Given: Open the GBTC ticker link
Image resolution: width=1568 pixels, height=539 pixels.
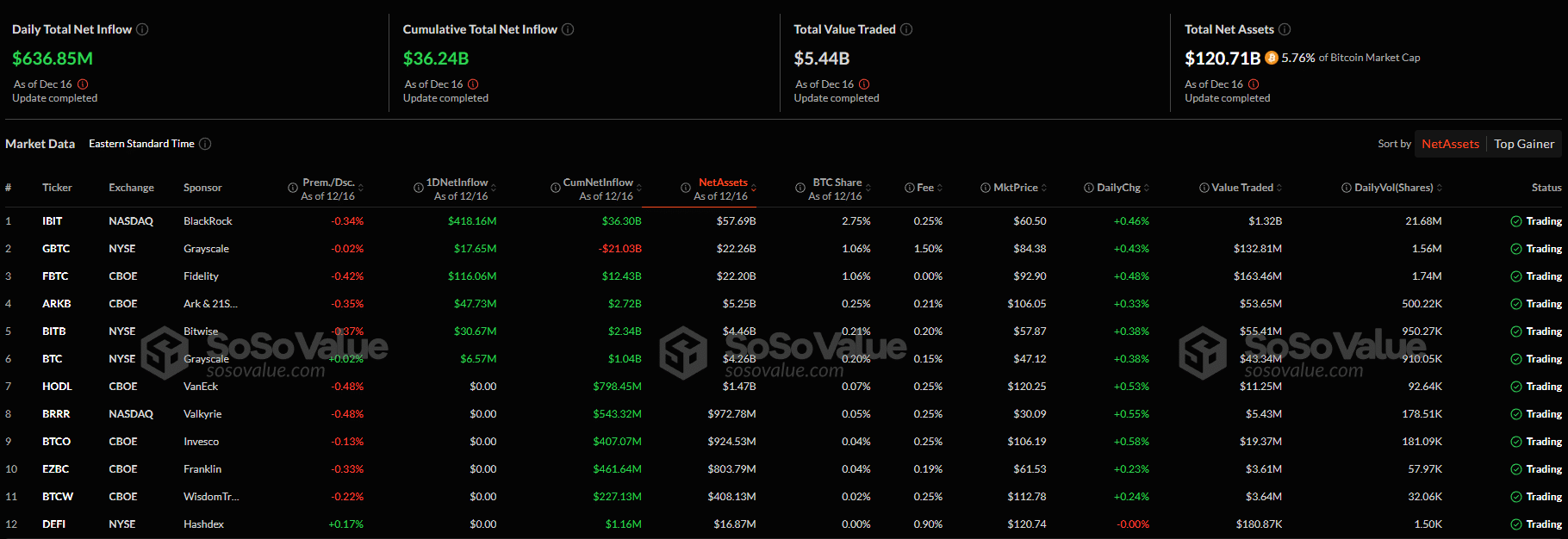Looking at the screenshot, I should (x=56, y=249).
